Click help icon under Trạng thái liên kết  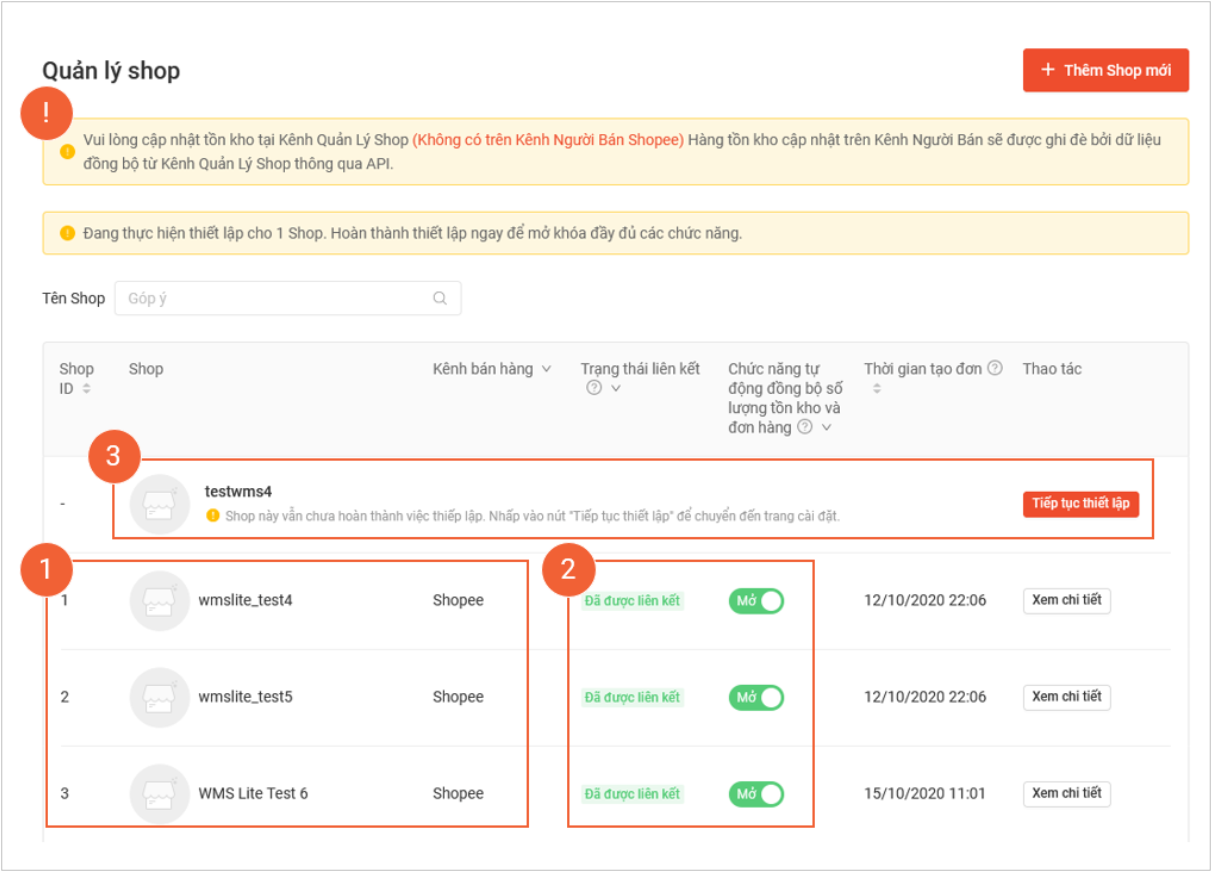(594, 388)
